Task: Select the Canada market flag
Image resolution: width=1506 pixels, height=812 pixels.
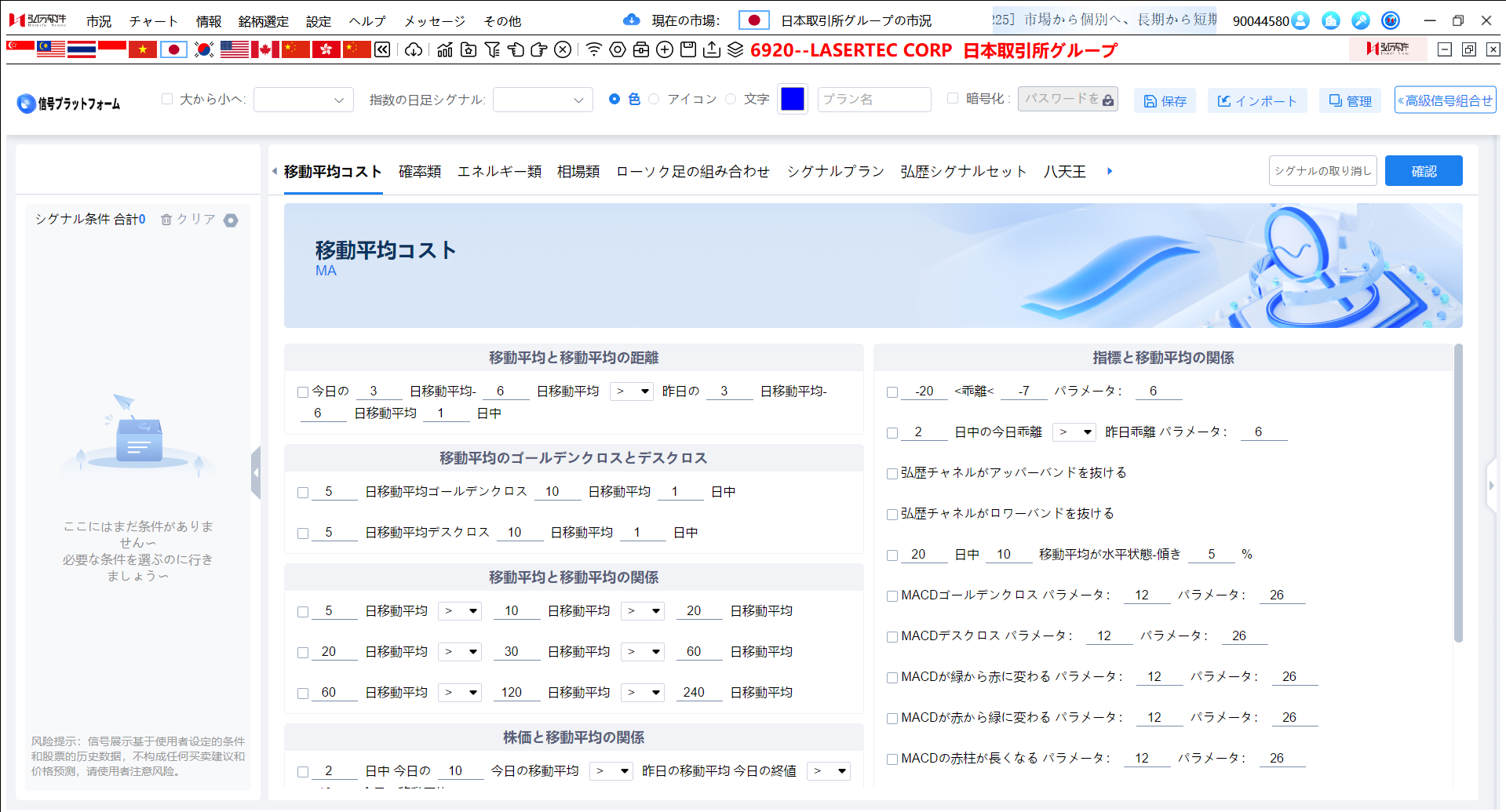Action: tap(265, 49)
